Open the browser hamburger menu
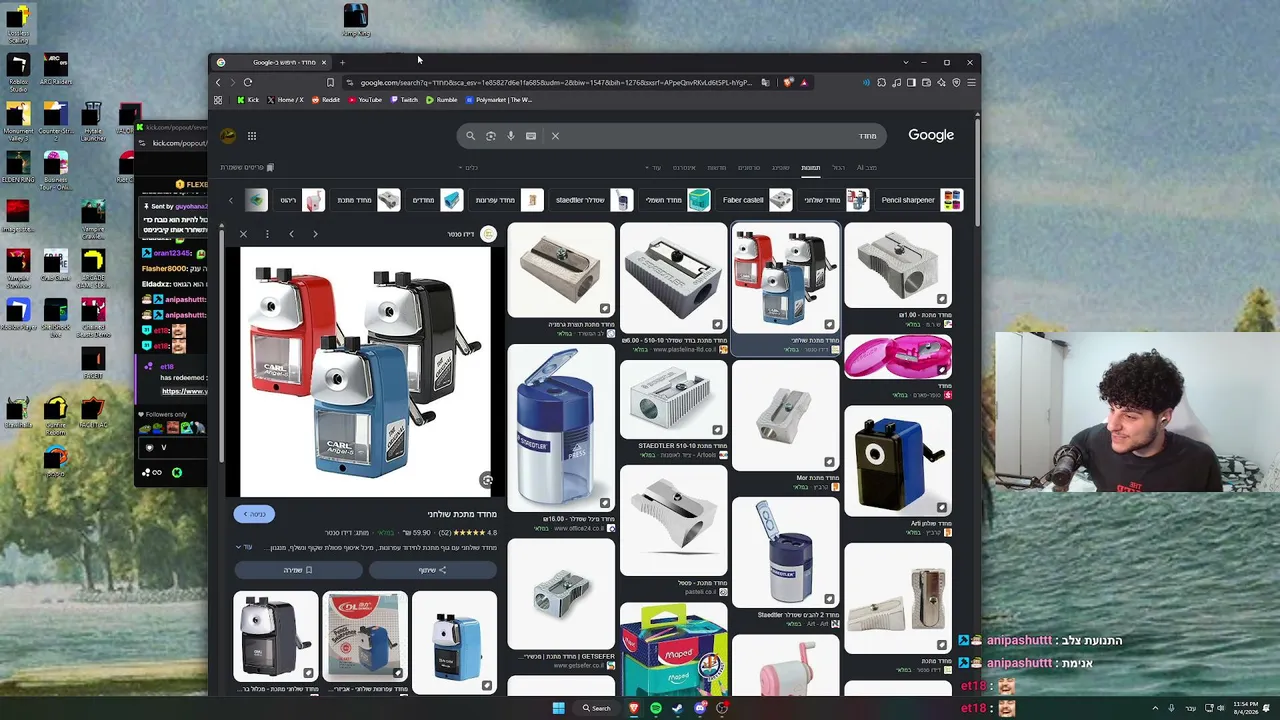The height and width of the screenshot is (720, 1280). click(971, 82)
